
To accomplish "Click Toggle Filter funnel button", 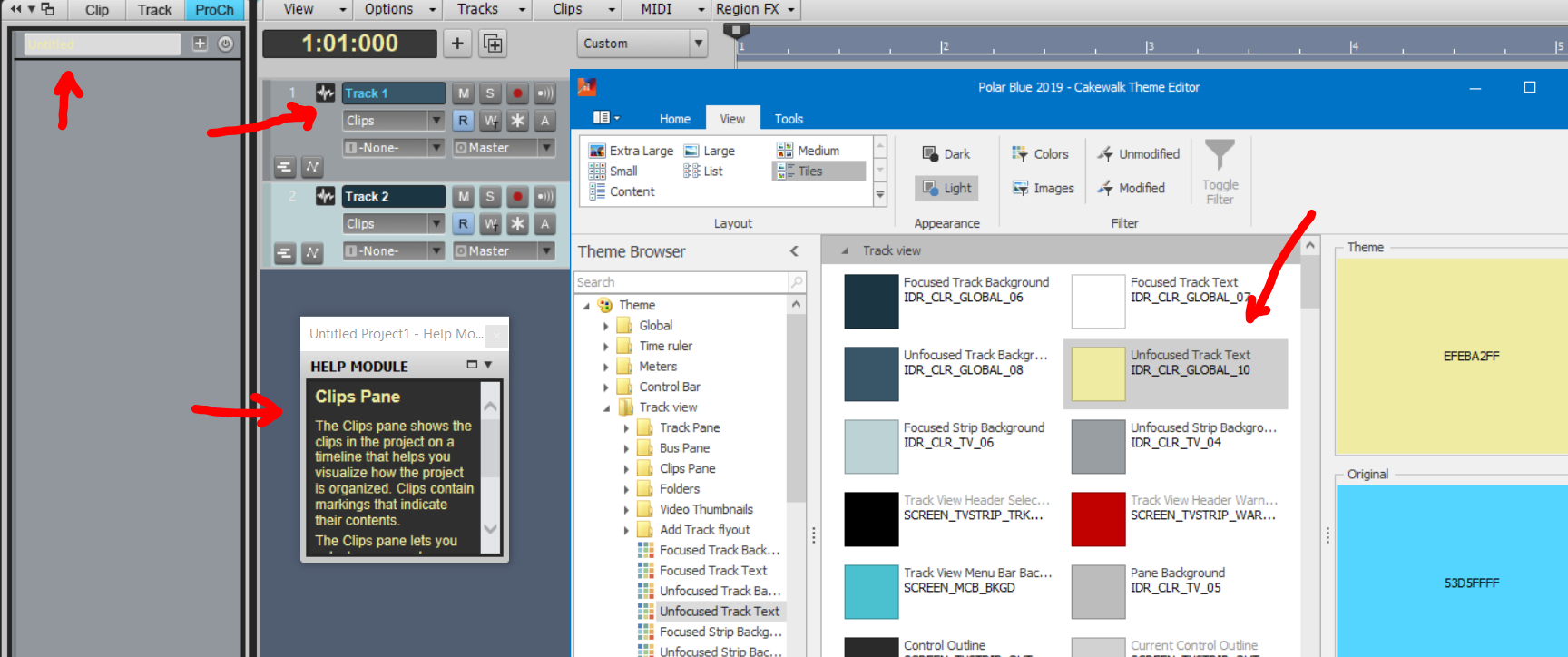I will (1220, 172).
